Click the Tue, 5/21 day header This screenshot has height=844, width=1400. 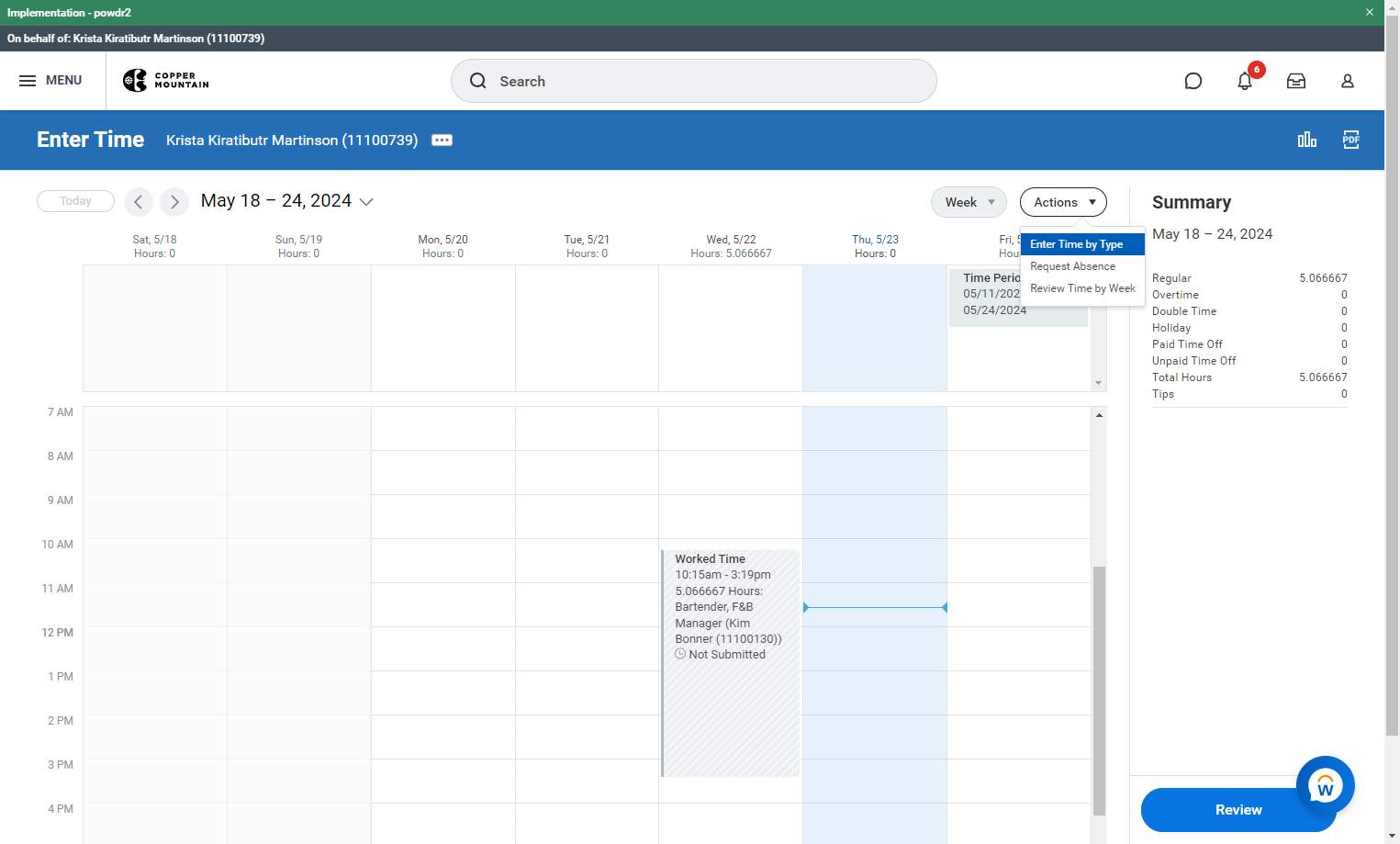(x=587, y=246)
